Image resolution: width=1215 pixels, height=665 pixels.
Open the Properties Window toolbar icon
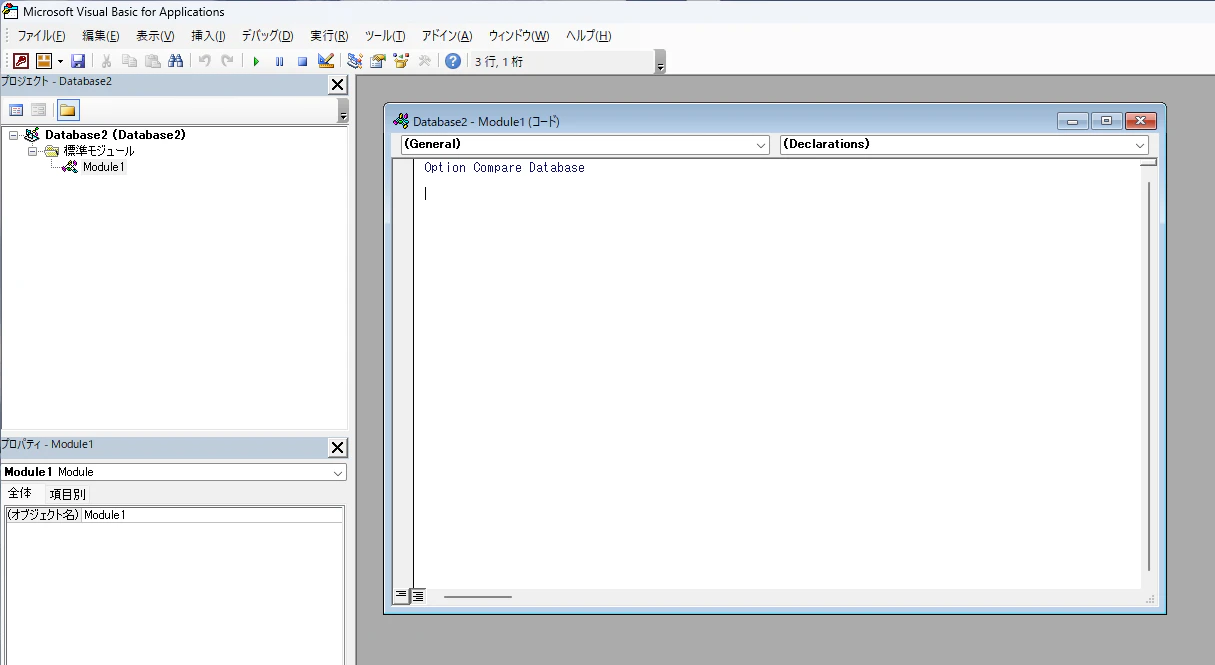[x=377, y=61]
